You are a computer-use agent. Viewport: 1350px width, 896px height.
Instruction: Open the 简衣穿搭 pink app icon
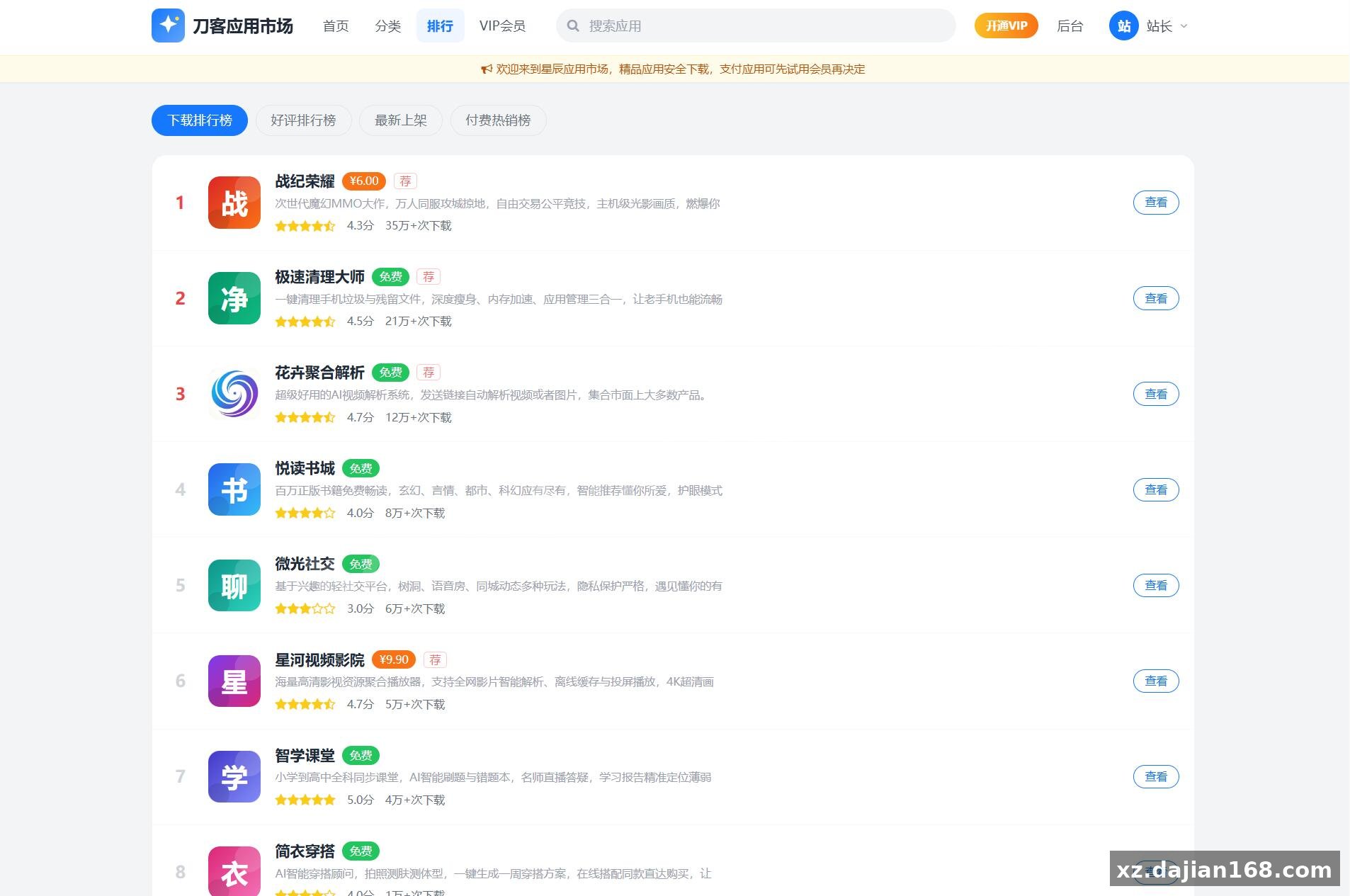234,871
